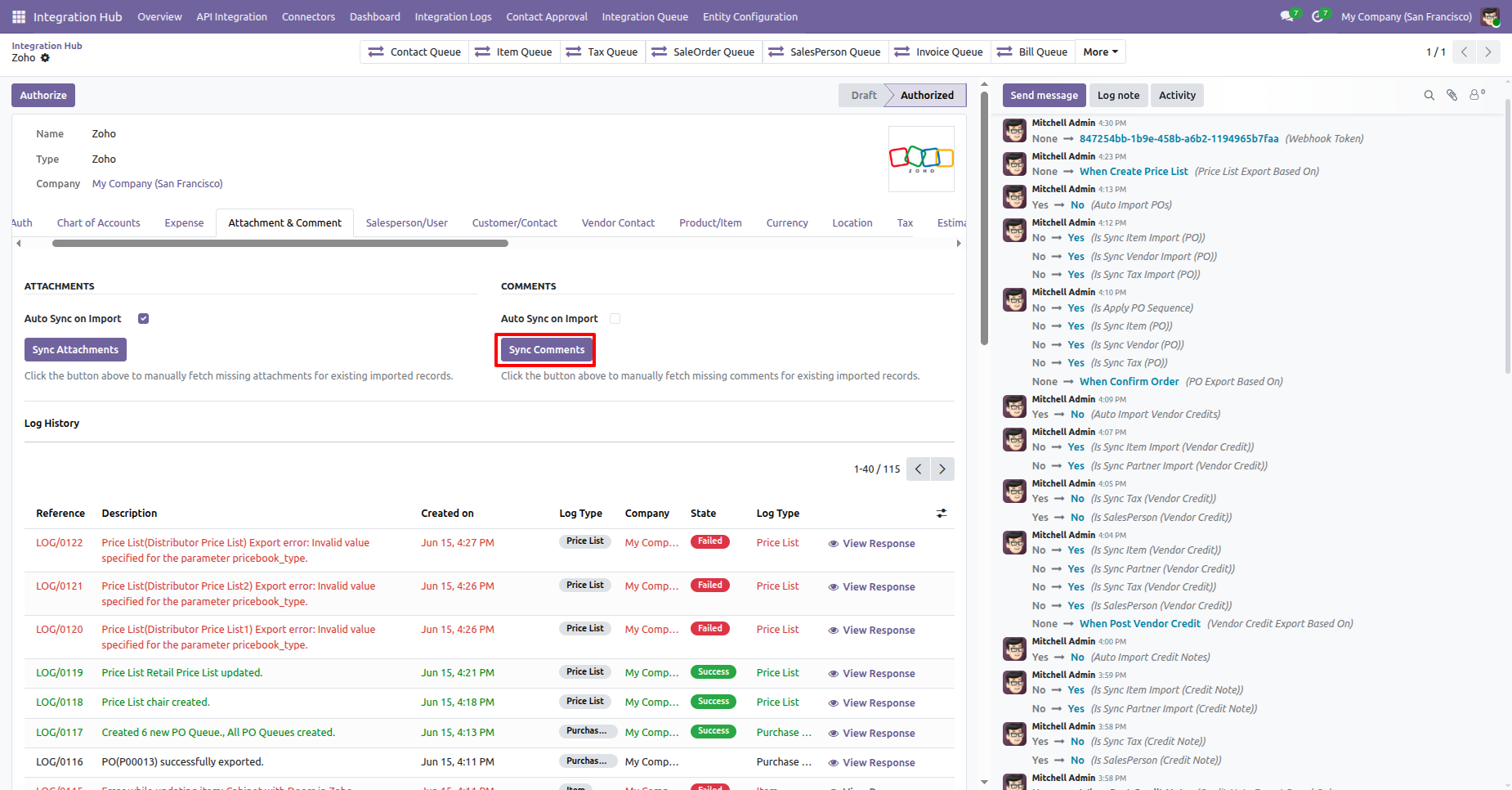Uncheck Attachments Auto Sync on Import
The image size is (1512, 790).
144,319
